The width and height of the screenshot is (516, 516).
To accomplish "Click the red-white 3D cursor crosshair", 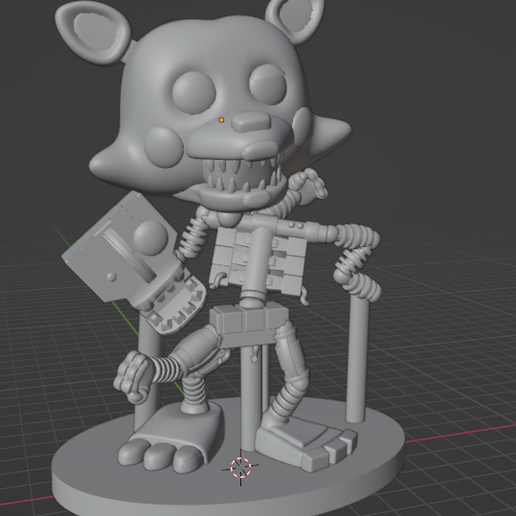I will point(241,467).
